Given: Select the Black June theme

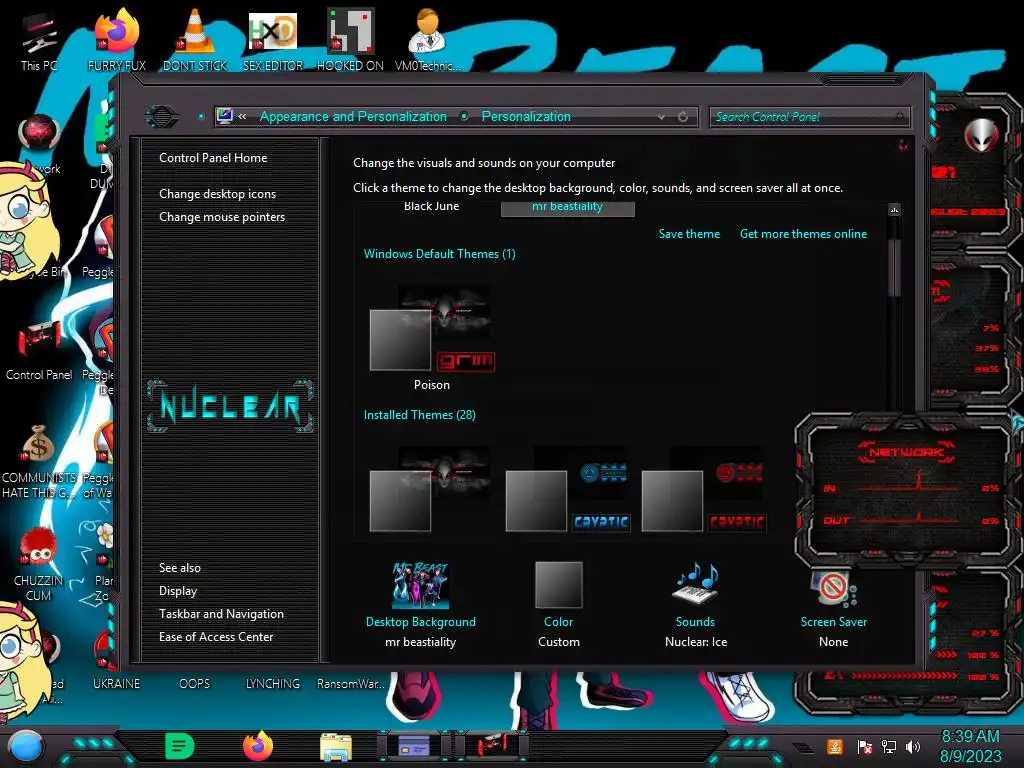Looking at the screenshot, I should tap(431, 206).
